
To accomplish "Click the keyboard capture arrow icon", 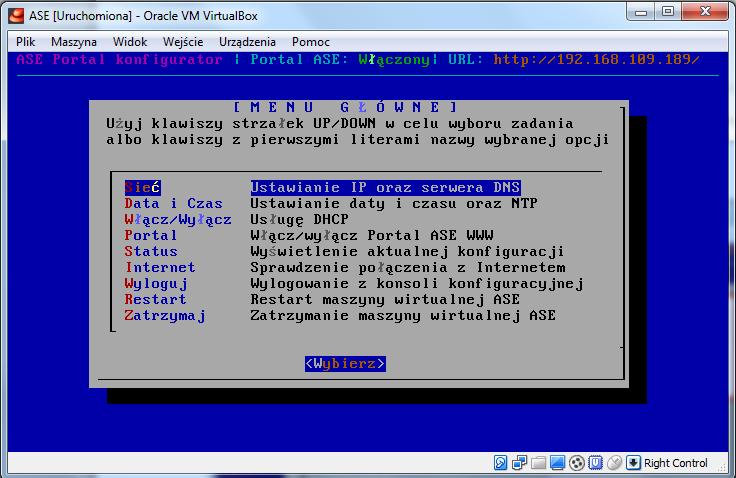I will point(633,463).
